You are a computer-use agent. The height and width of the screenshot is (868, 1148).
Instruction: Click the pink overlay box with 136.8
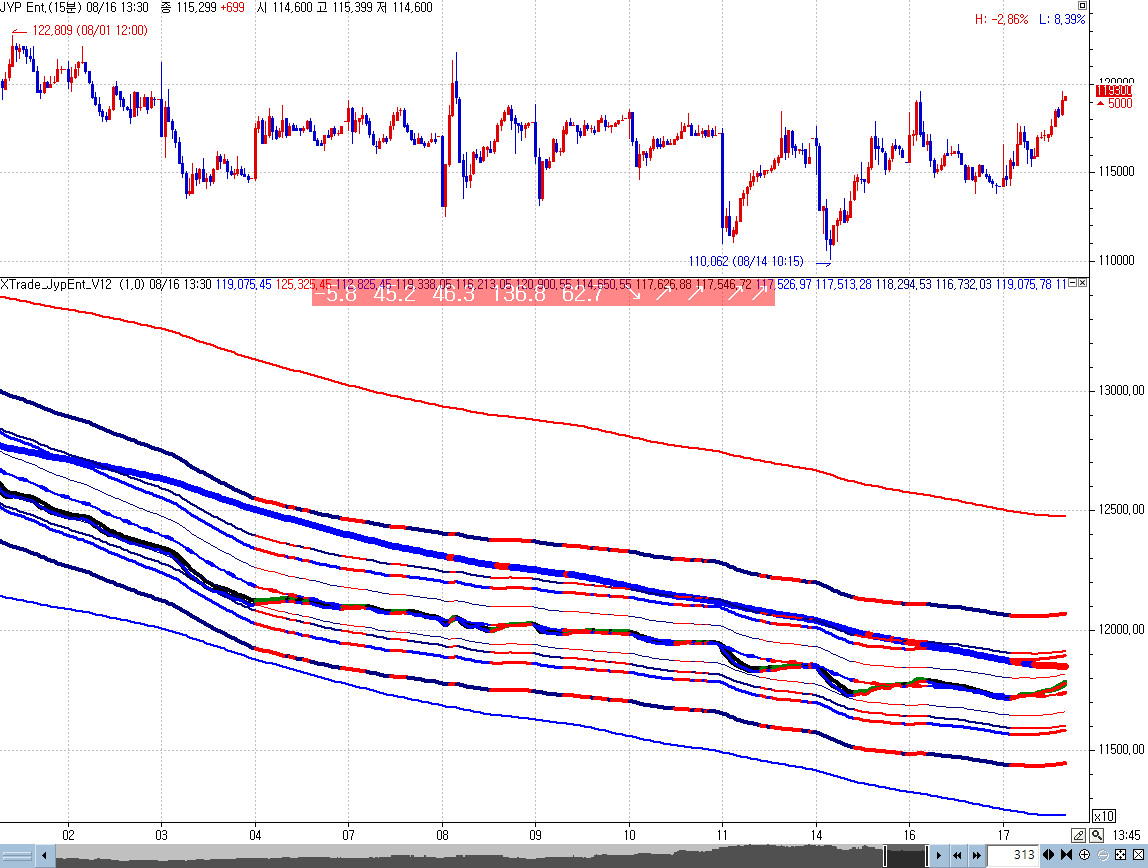point(543,294)
